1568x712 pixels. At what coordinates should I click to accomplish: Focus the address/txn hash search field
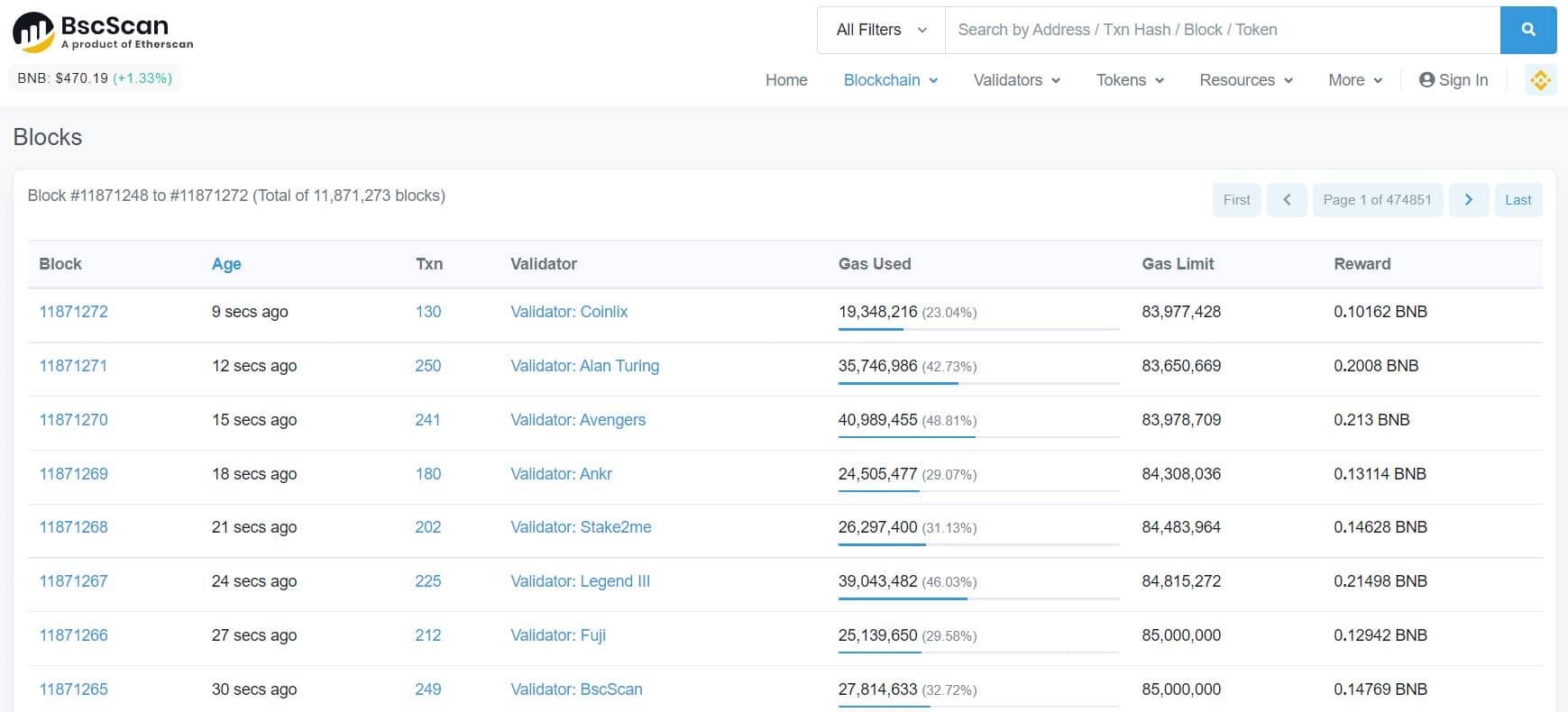point(1223,30)
